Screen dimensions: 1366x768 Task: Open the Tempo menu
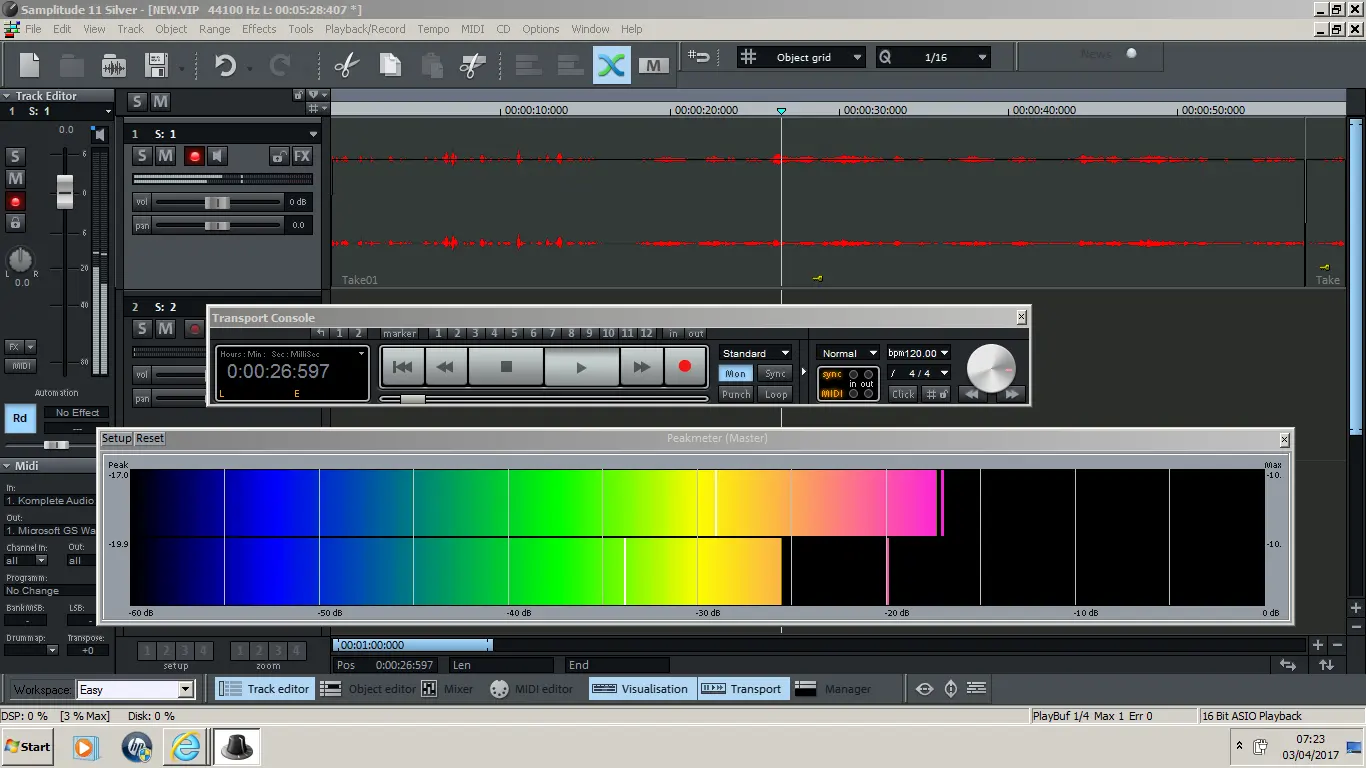pyautogui.click(x=433, y=29)
